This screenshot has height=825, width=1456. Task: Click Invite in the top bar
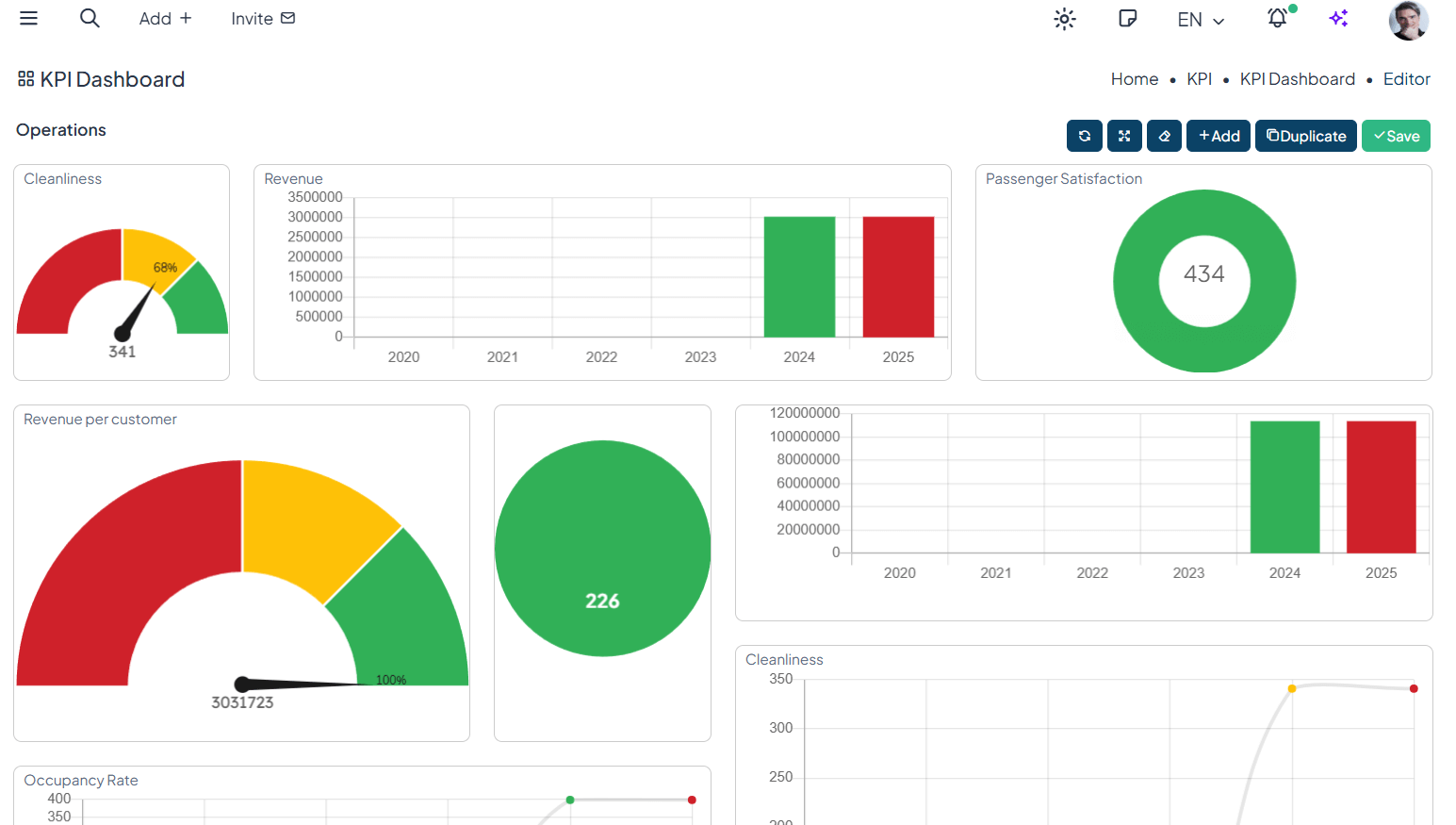(x=263, y=19)
